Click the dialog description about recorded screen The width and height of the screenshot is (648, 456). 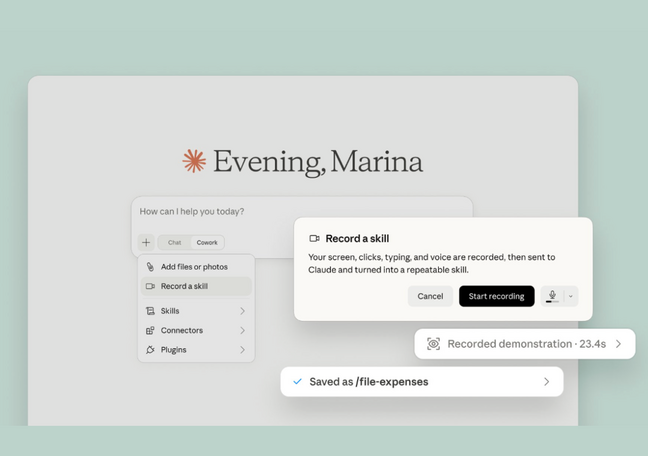click(431, 263)
